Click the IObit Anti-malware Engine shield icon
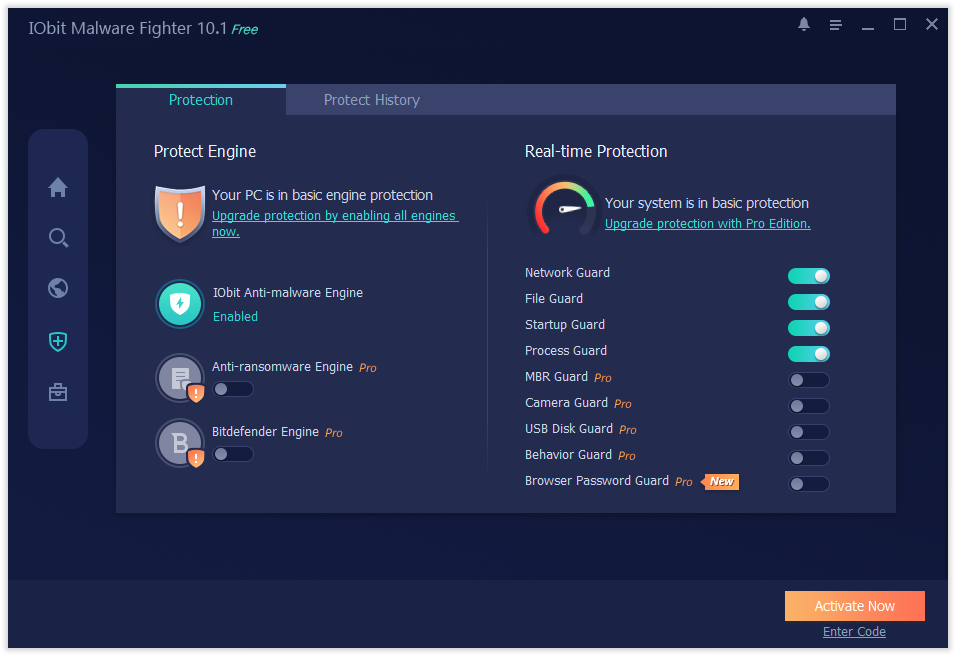Screen dimensions: 956x656 [x=179, y=303]
